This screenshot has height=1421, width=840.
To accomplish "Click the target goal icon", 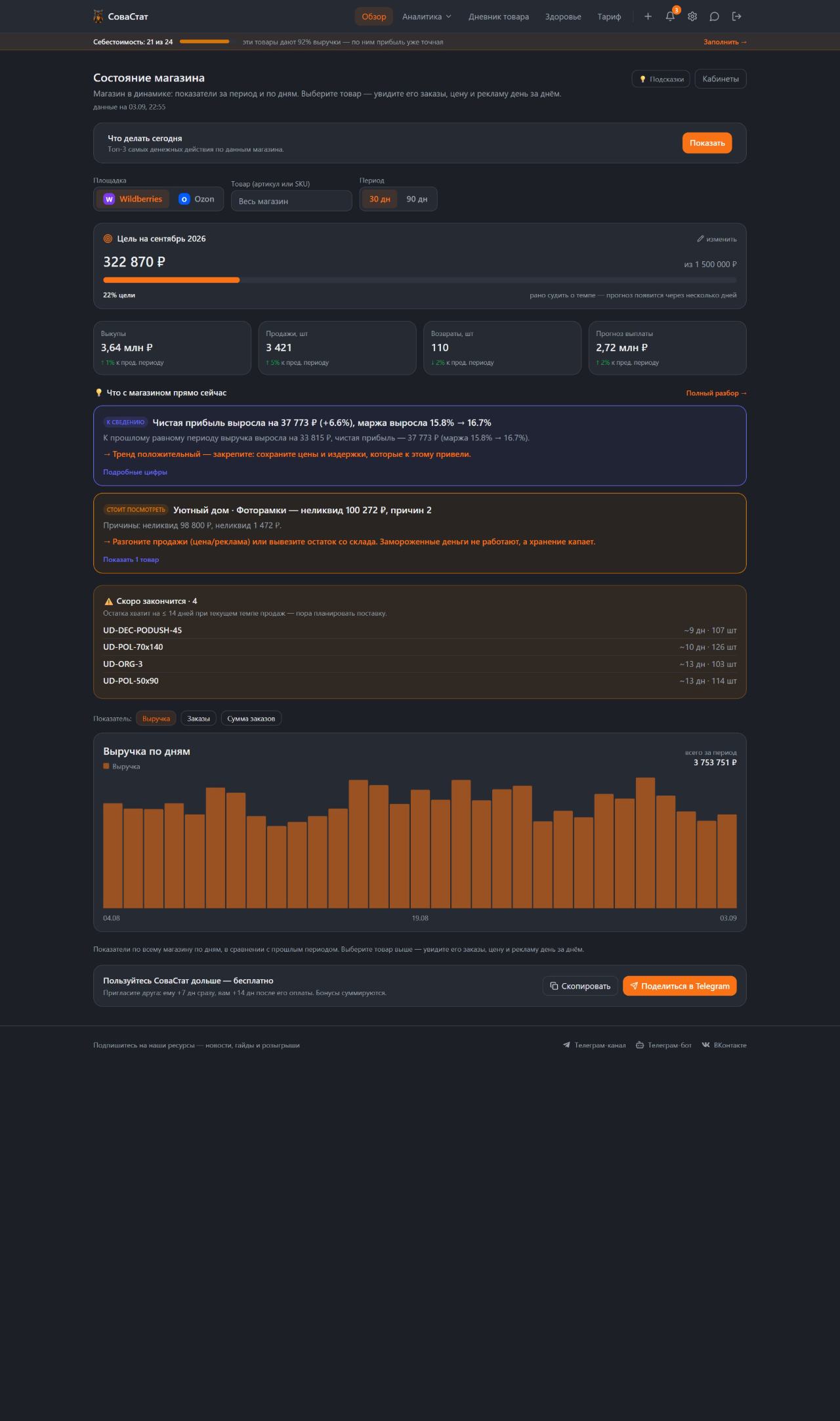I will click(108, 239).
